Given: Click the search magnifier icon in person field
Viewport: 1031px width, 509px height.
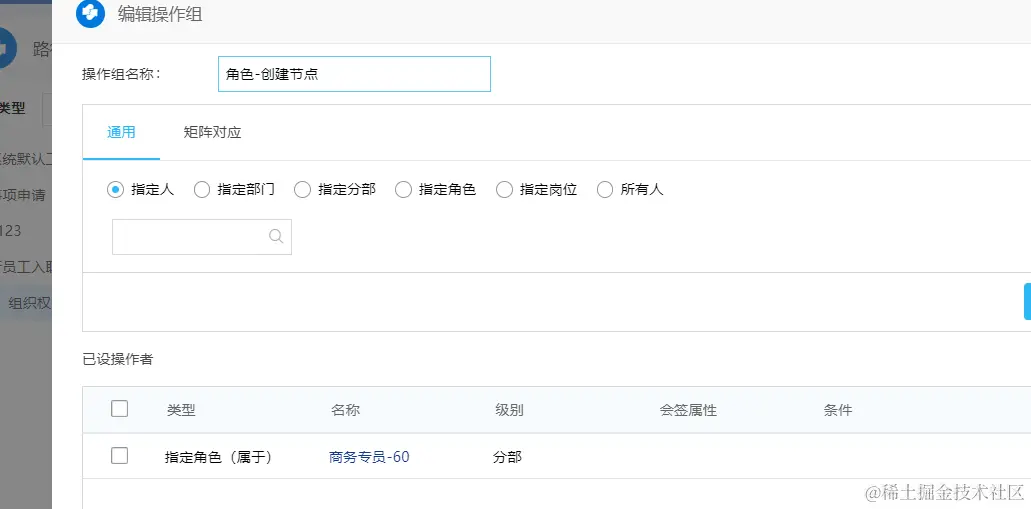Looking at the screenshot, I should pyautogui.click(x=276, y=236).
